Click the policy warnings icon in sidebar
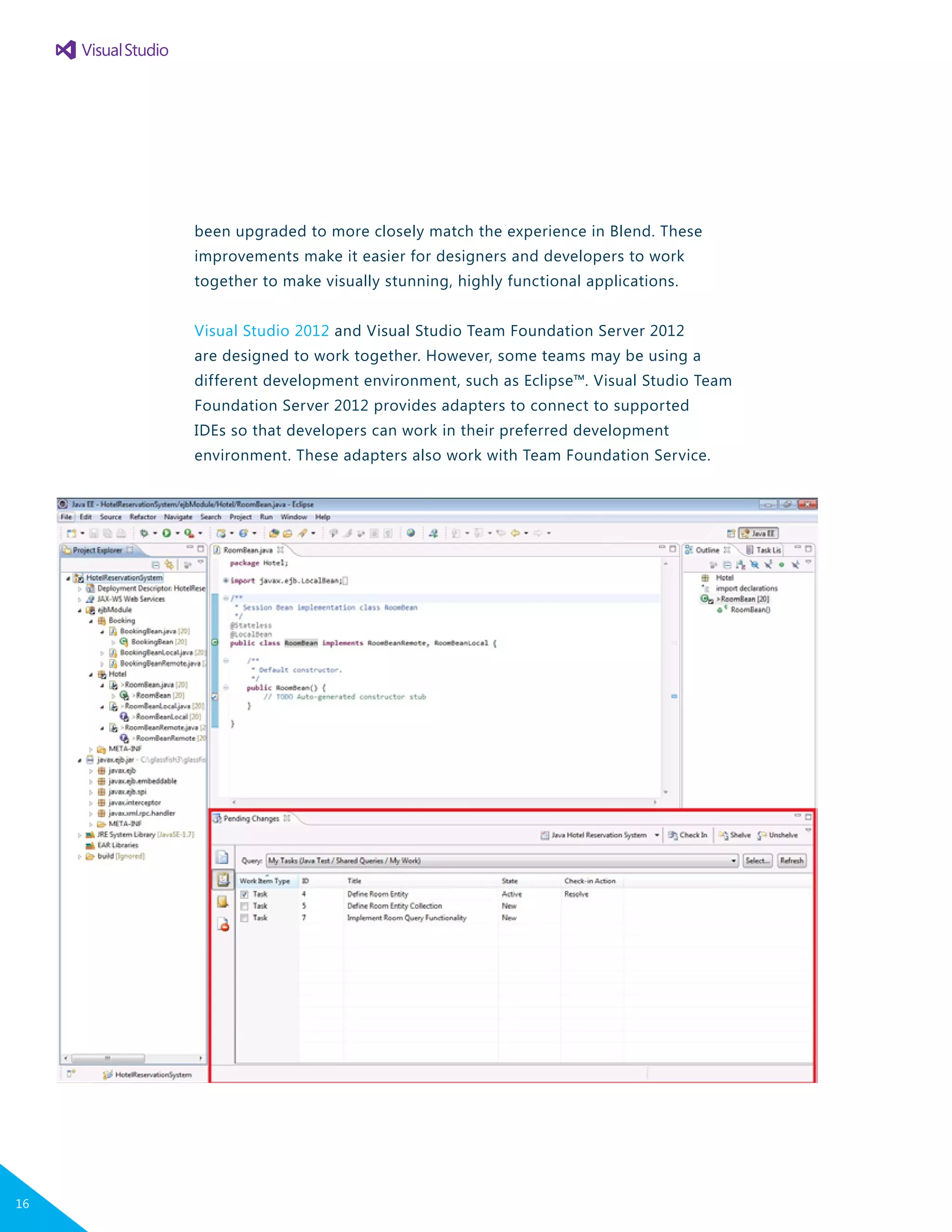 coord(223,925)
